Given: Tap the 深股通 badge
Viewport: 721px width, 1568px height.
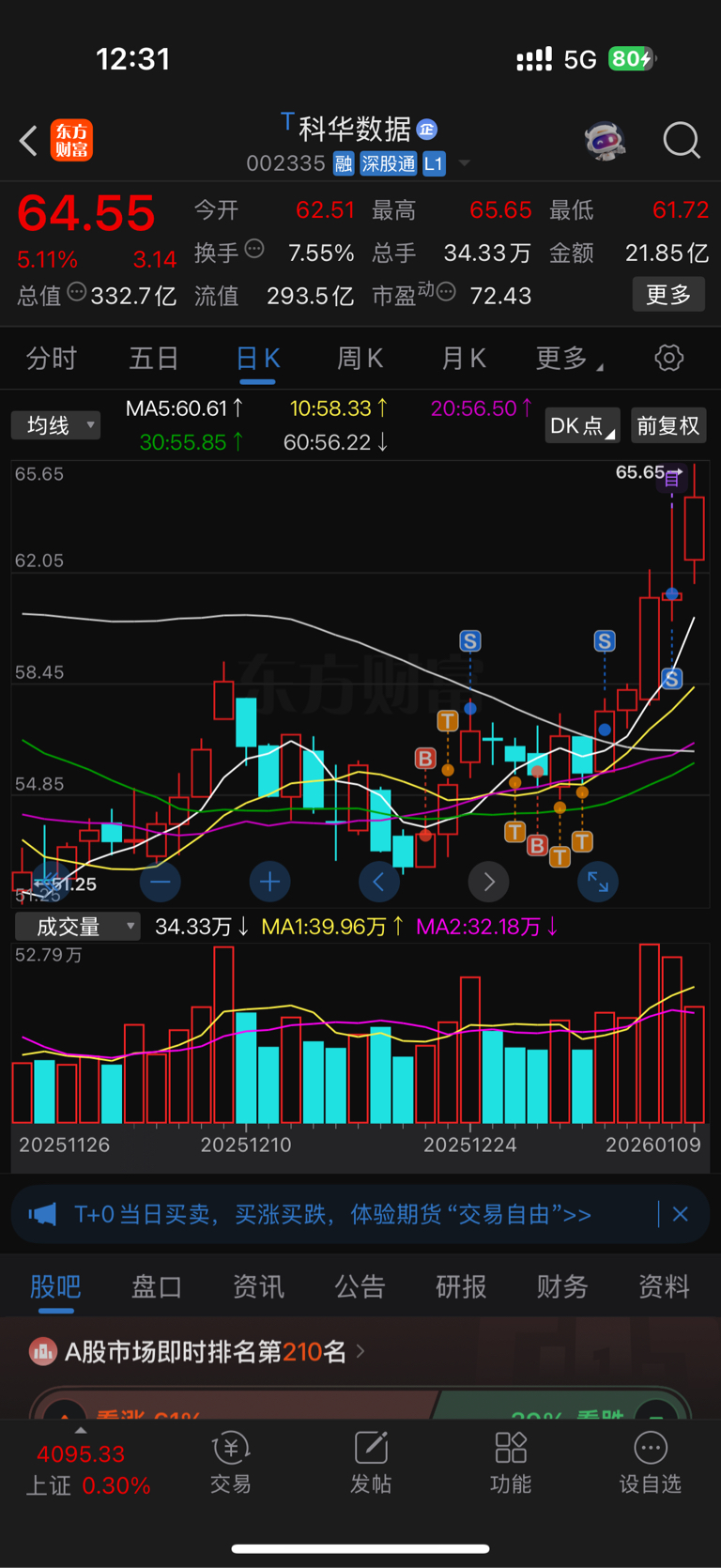Looking at the screenshot, I should (x=389, y=163).
